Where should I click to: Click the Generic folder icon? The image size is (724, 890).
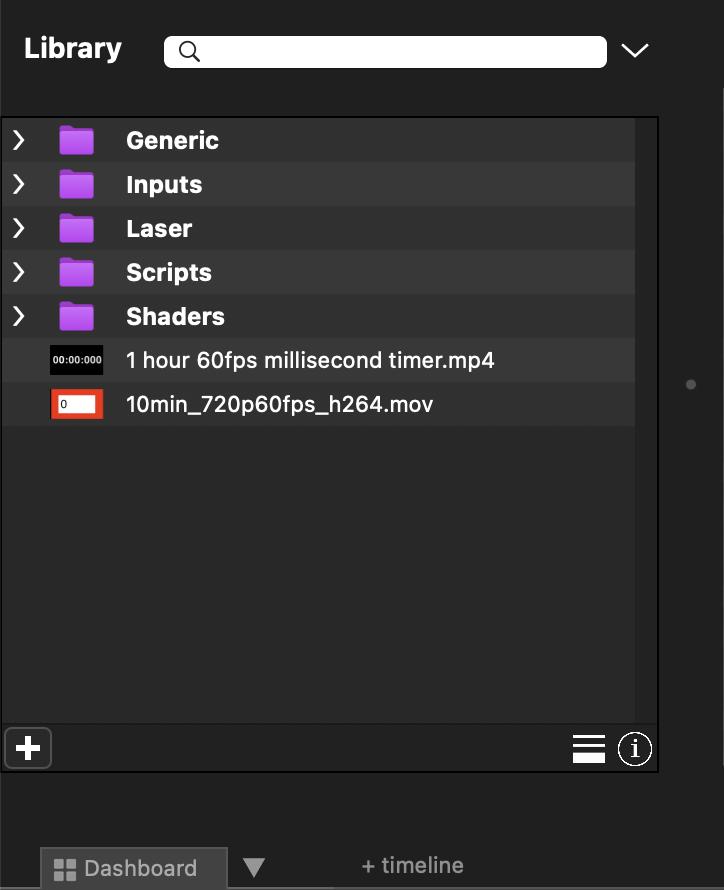[76, 141]
